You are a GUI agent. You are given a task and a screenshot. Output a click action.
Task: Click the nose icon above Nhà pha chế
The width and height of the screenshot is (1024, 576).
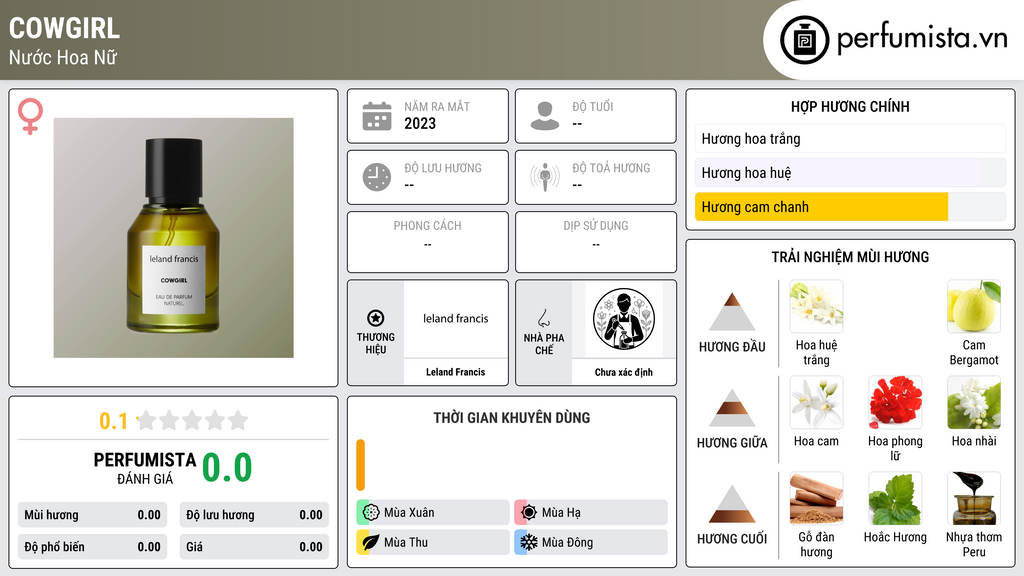tap(543, 318)
